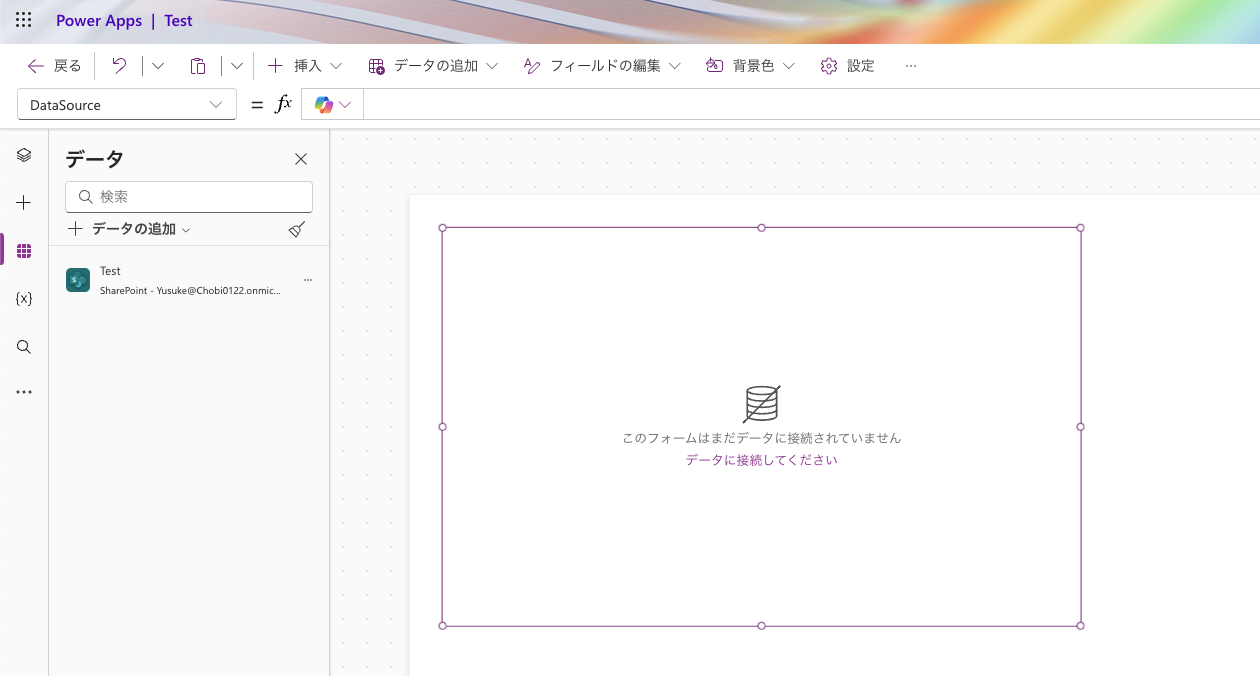
Task: Click the Paste icon in the toolbar
Action: [x=198, y=65]
